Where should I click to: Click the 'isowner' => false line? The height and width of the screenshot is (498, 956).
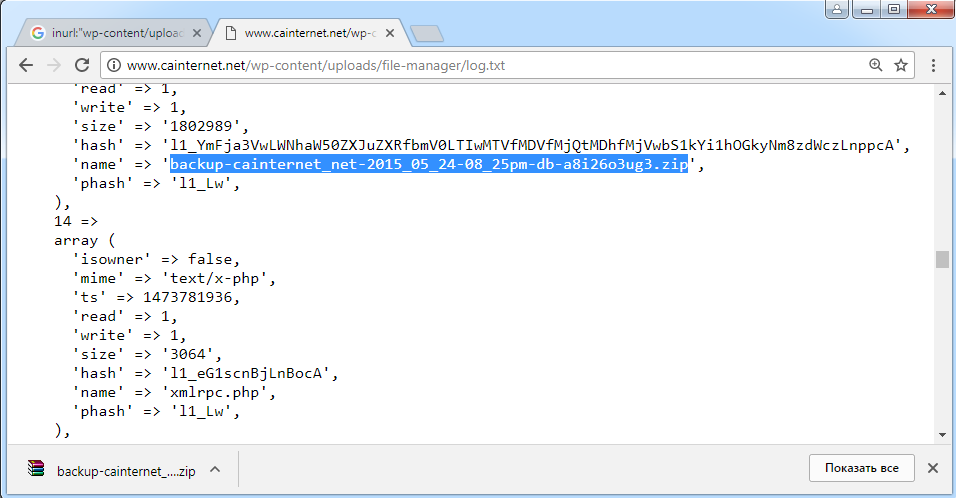(x=156, y=260)
